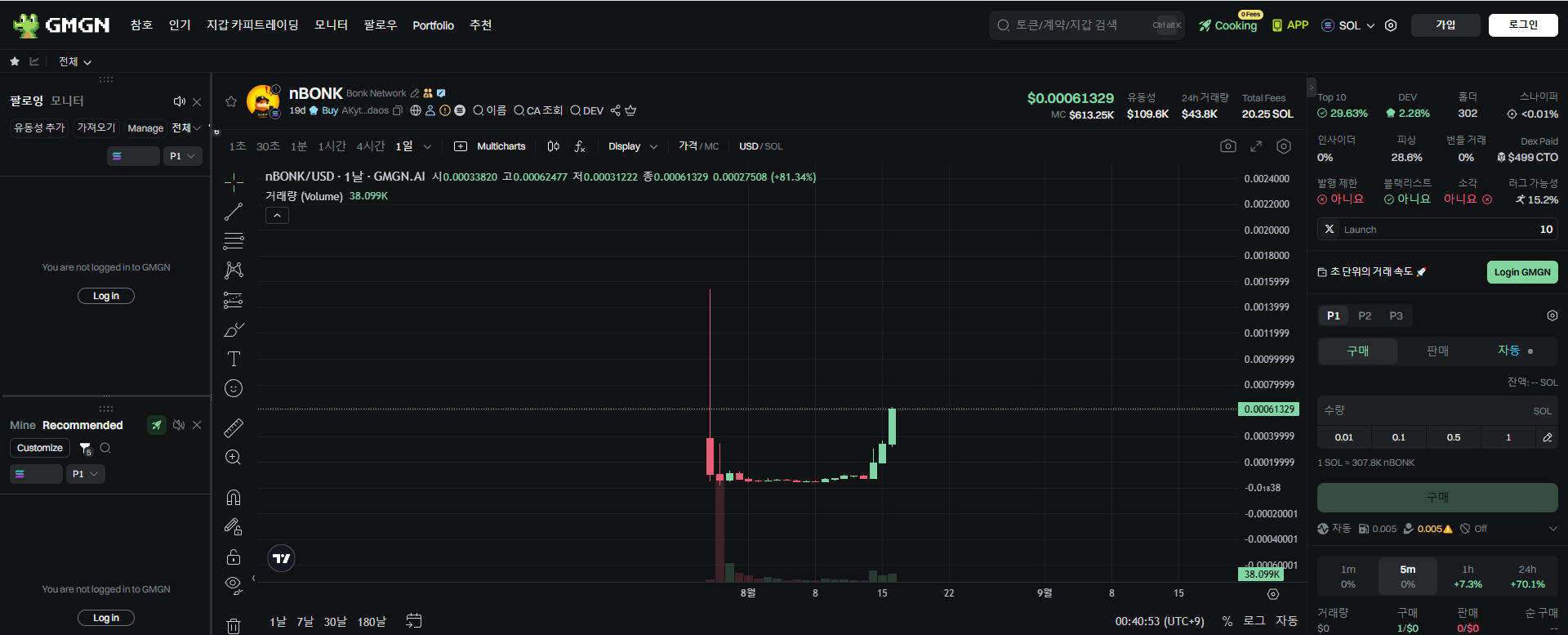Select the 1h stats period

1468,577
